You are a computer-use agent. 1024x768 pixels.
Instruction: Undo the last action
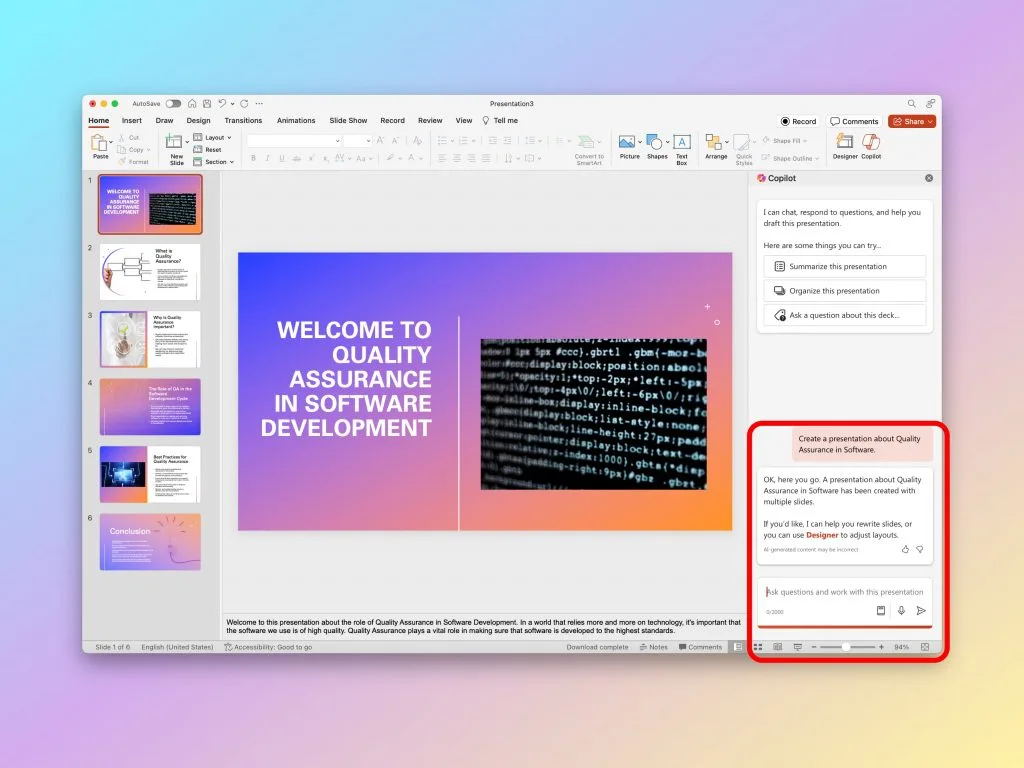222,103
